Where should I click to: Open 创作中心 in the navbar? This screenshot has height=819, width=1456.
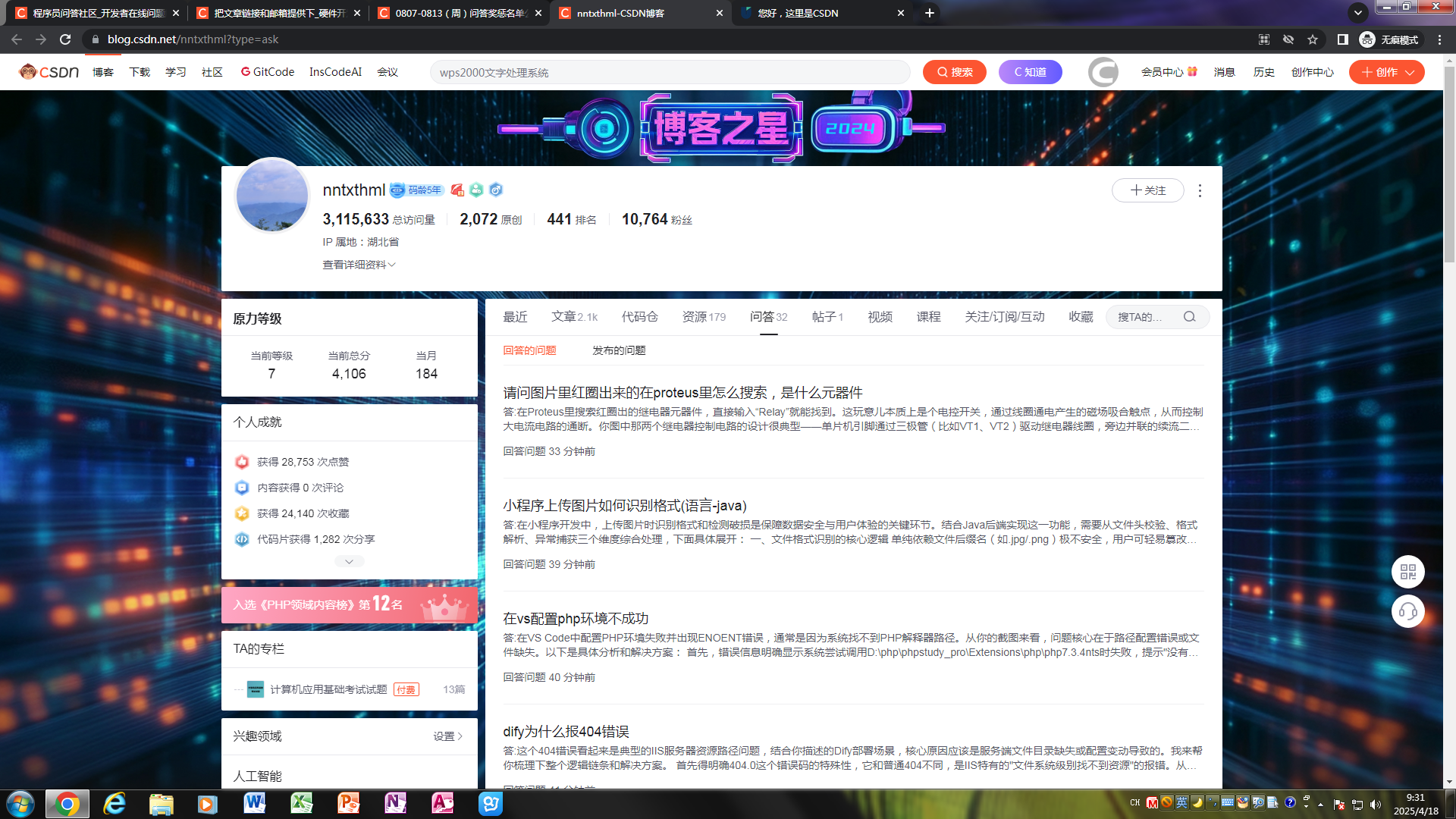(x=1313, y=72)
